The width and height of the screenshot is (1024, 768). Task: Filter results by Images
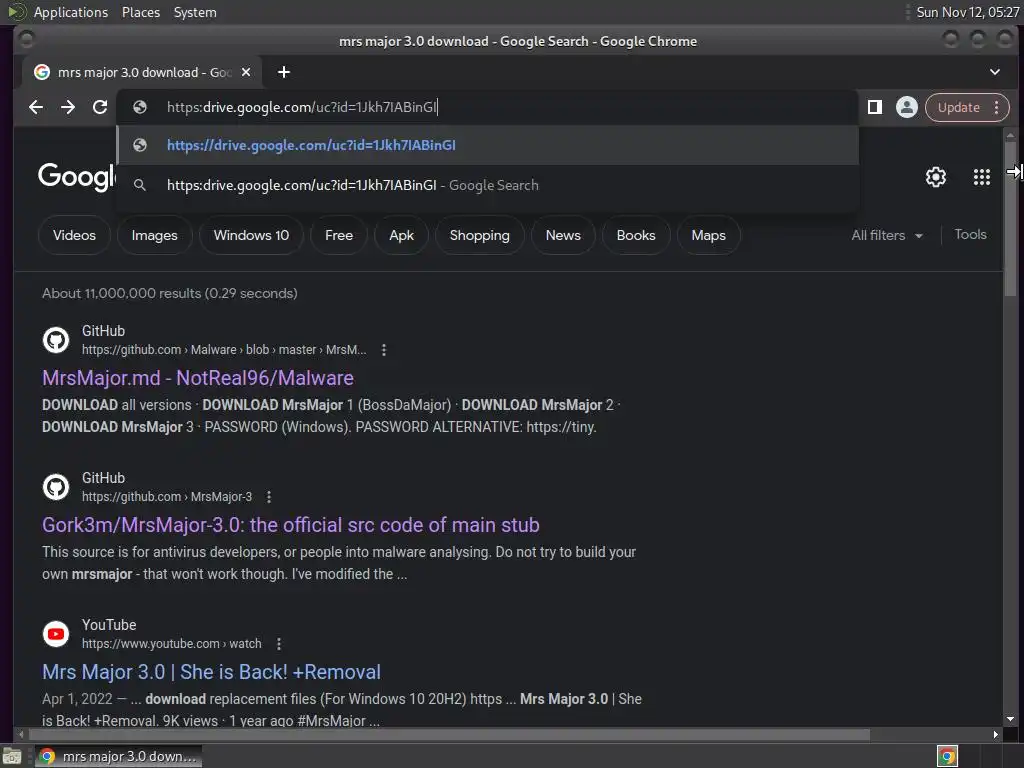[x=154, y=235]
